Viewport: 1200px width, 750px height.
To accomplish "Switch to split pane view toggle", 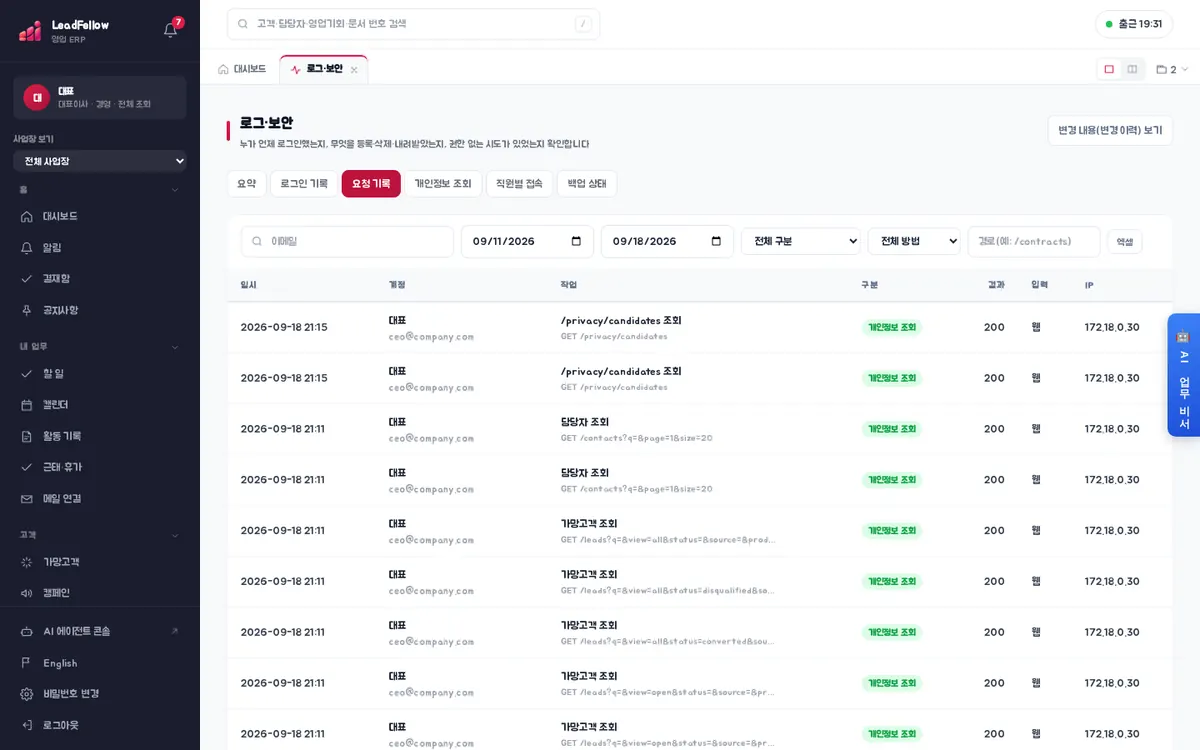I will [x=1132, y=70].
